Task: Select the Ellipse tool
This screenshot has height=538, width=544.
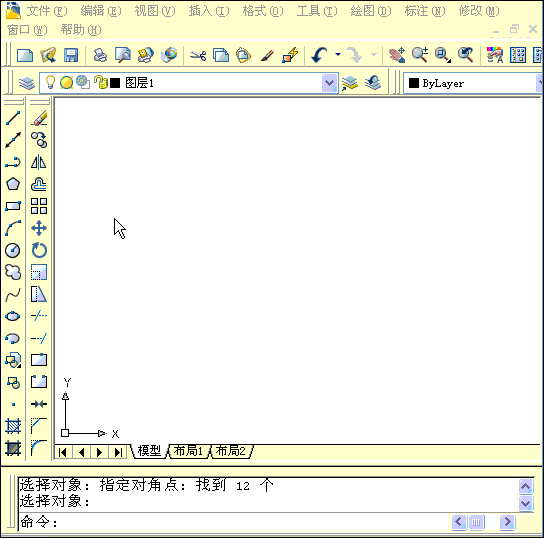Action: coord(13,316)
